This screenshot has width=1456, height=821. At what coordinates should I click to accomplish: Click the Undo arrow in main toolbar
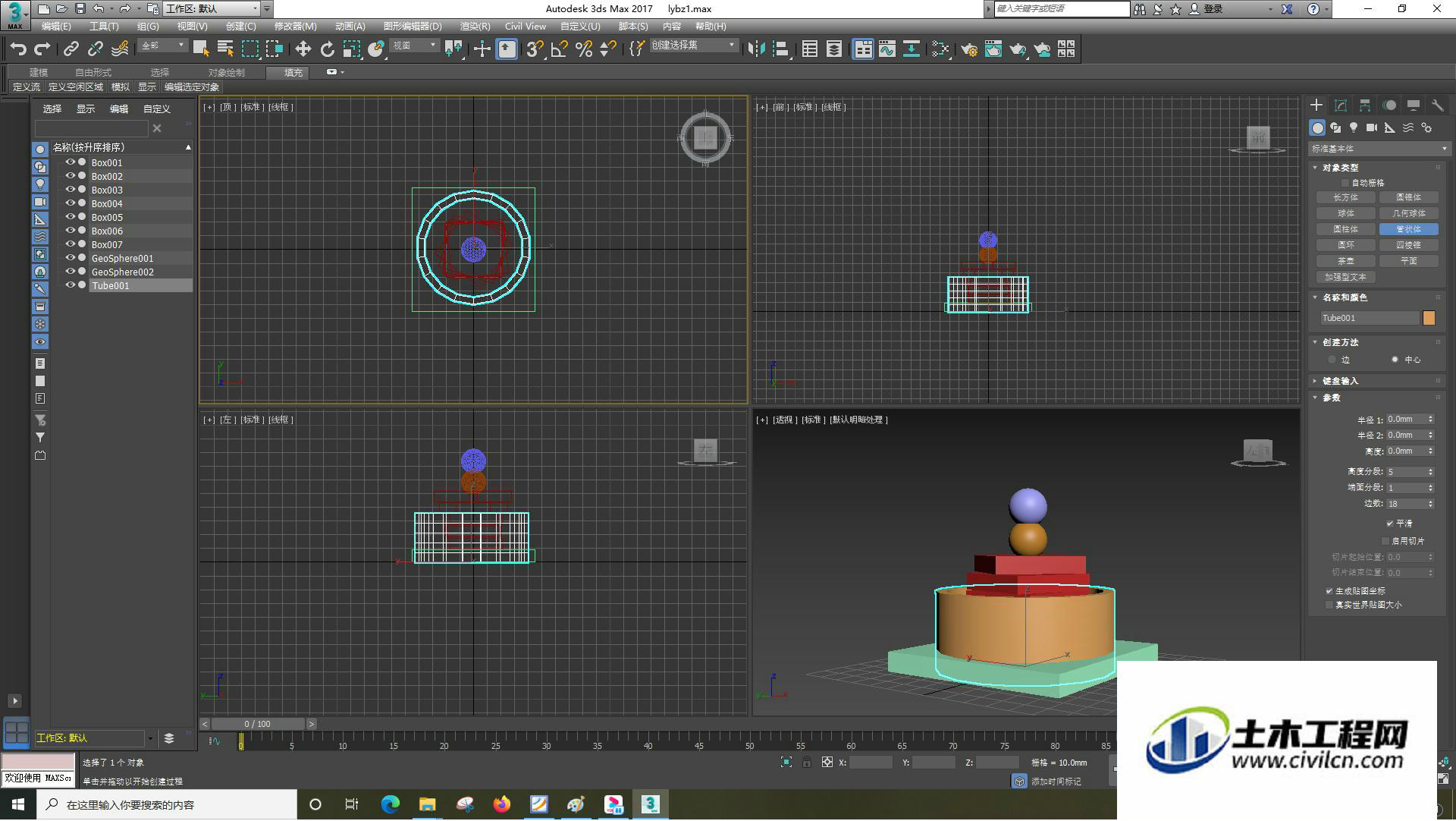(18, 49)
